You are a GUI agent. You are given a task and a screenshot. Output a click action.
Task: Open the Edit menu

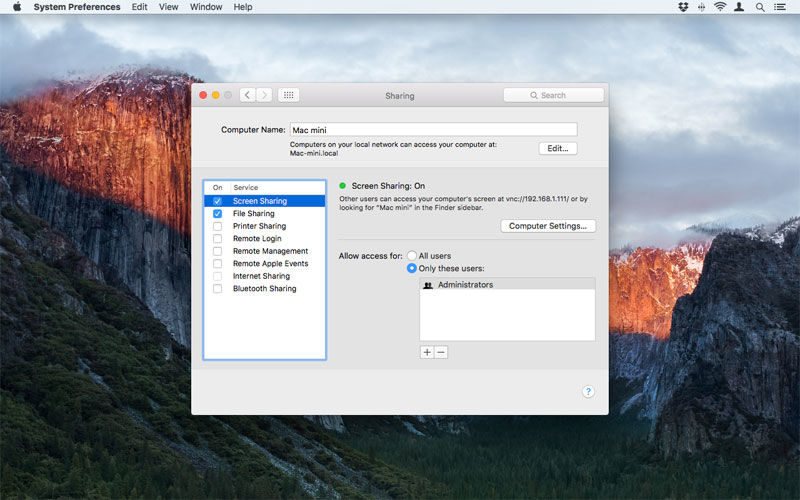point(139,7)
